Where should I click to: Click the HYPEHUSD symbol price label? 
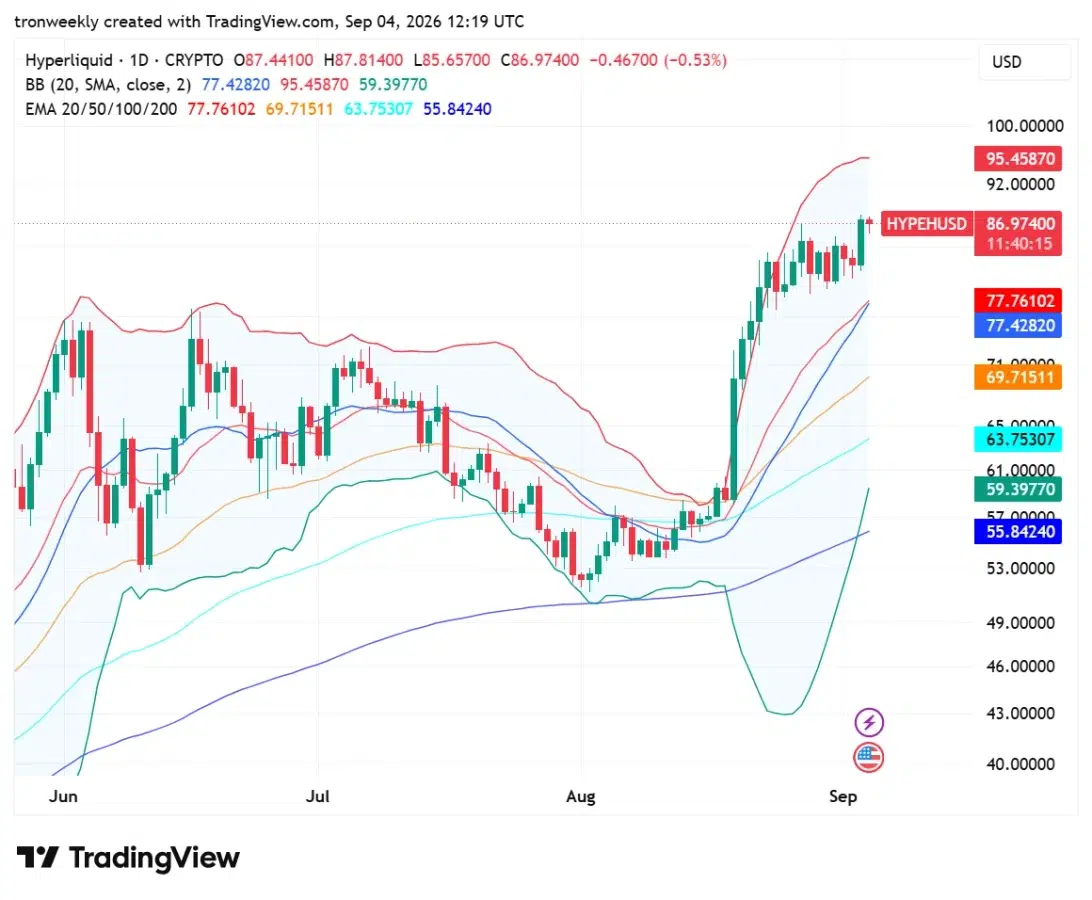(926, 224)
